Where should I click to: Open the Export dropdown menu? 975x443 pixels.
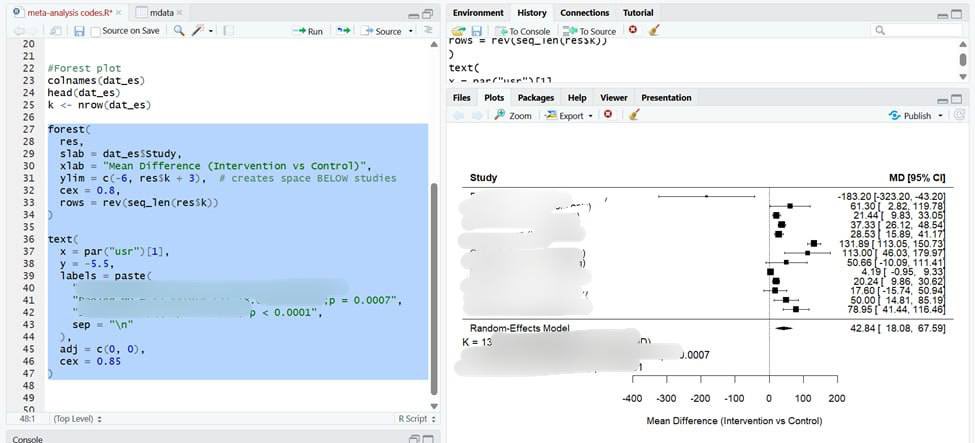pos(569,116)
